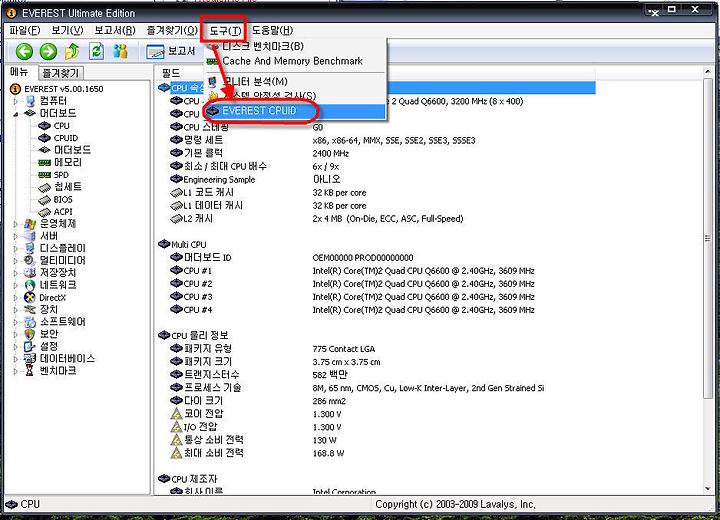
Task: Switch to the 즐겨찾기 tab
Action: (61, 73)
